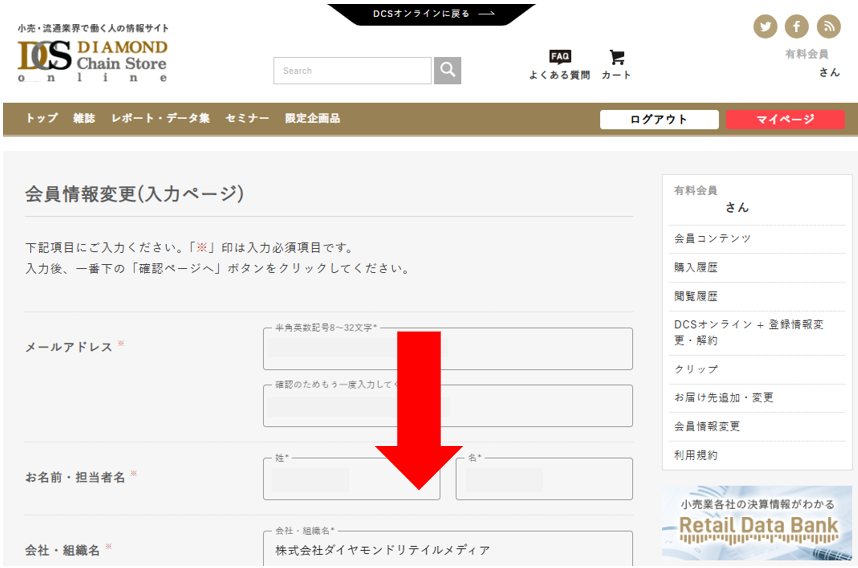The height and width of the screenshot is (568, 858).
Task: Focus the Search text field
Action: (352, 71)
